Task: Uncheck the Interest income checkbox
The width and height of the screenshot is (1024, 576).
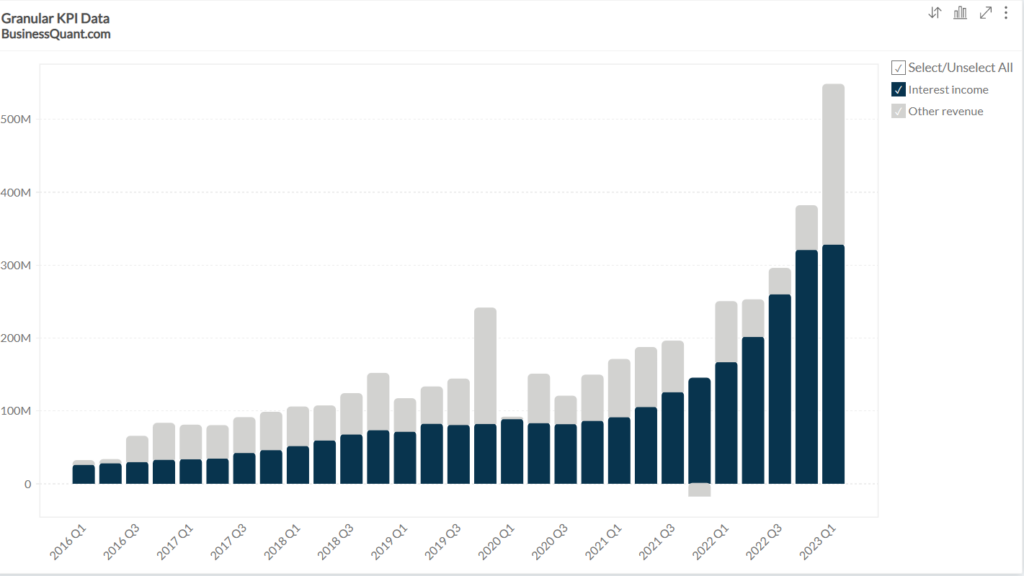Action: point(897,89)
